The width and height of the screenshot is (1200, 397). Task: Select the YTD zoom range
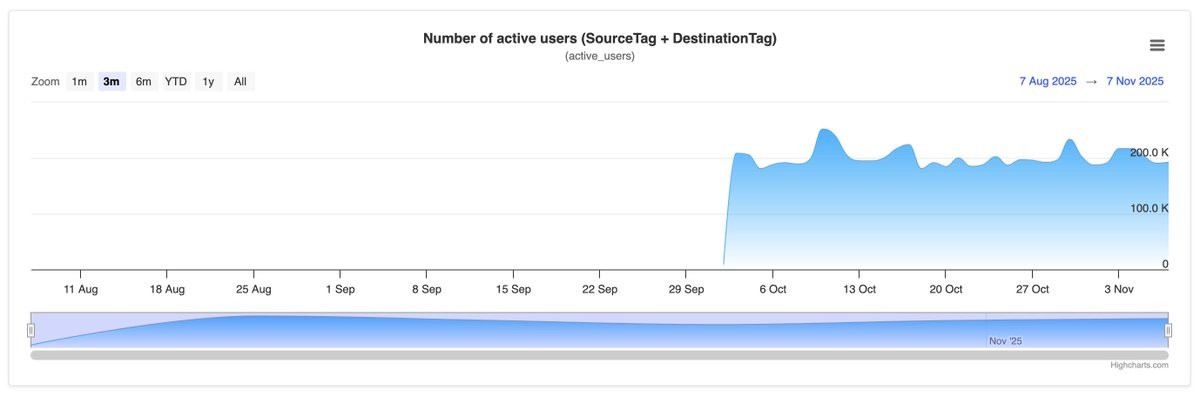click(176, 82)
